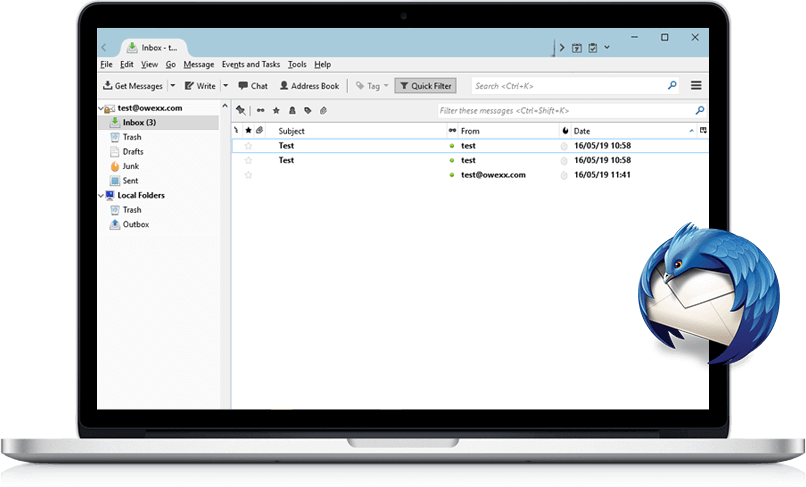
Task: Star the second Test message
Action: 248,160
